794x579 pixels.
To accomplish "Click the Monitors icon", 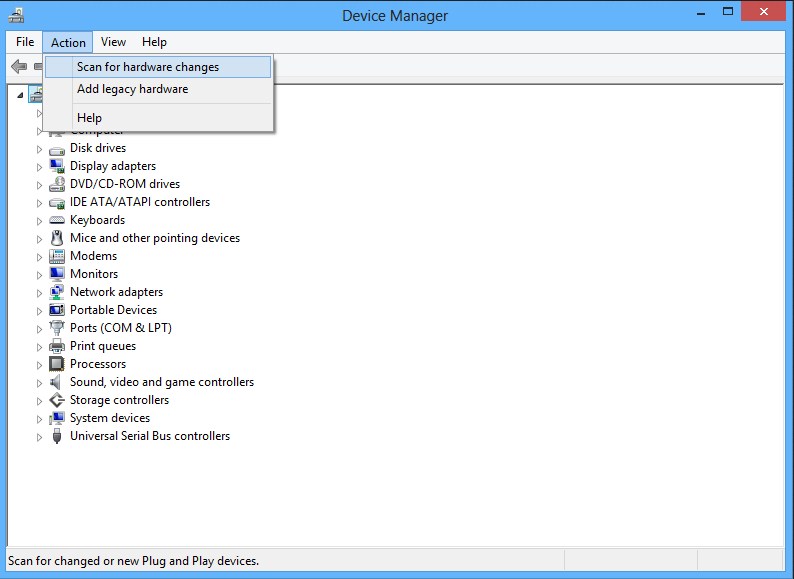I will click(57, 274).
